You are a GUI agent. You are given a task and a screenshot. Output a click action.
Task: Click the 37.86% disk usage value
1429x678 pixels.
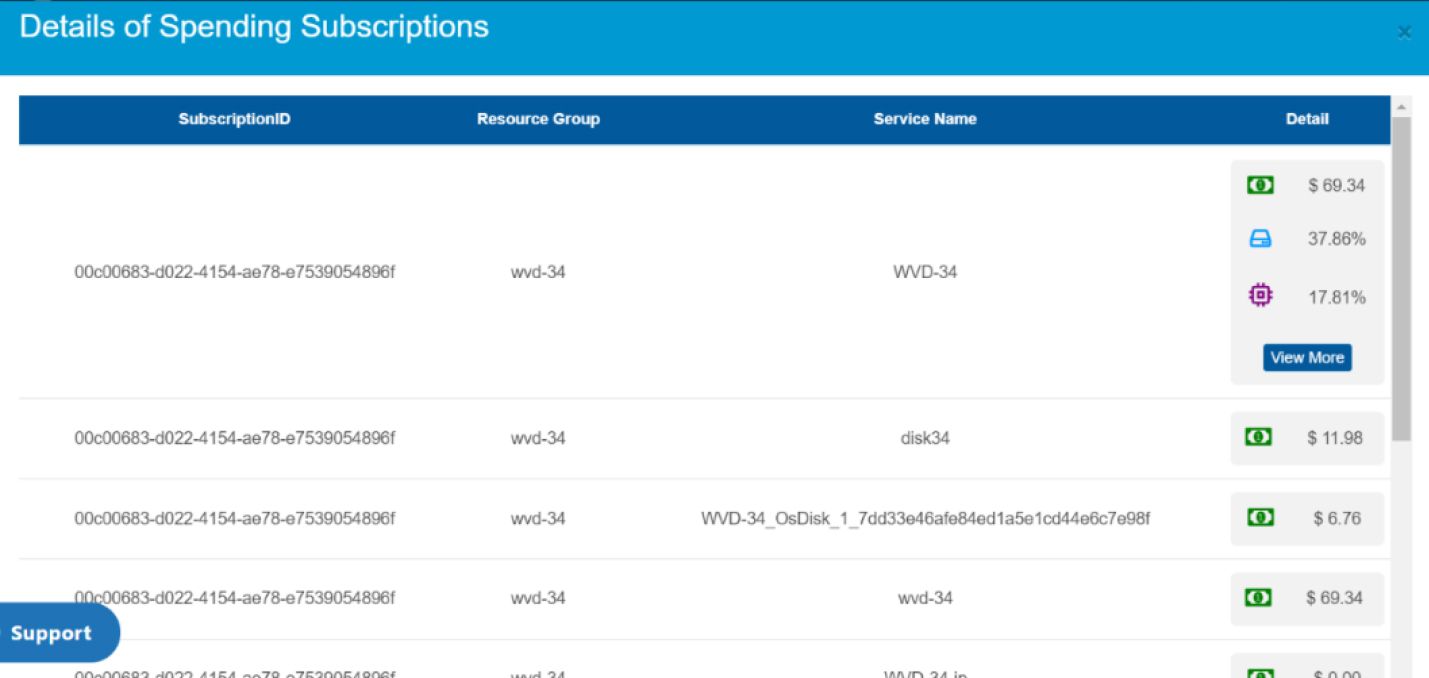(x=1337, y=240)
